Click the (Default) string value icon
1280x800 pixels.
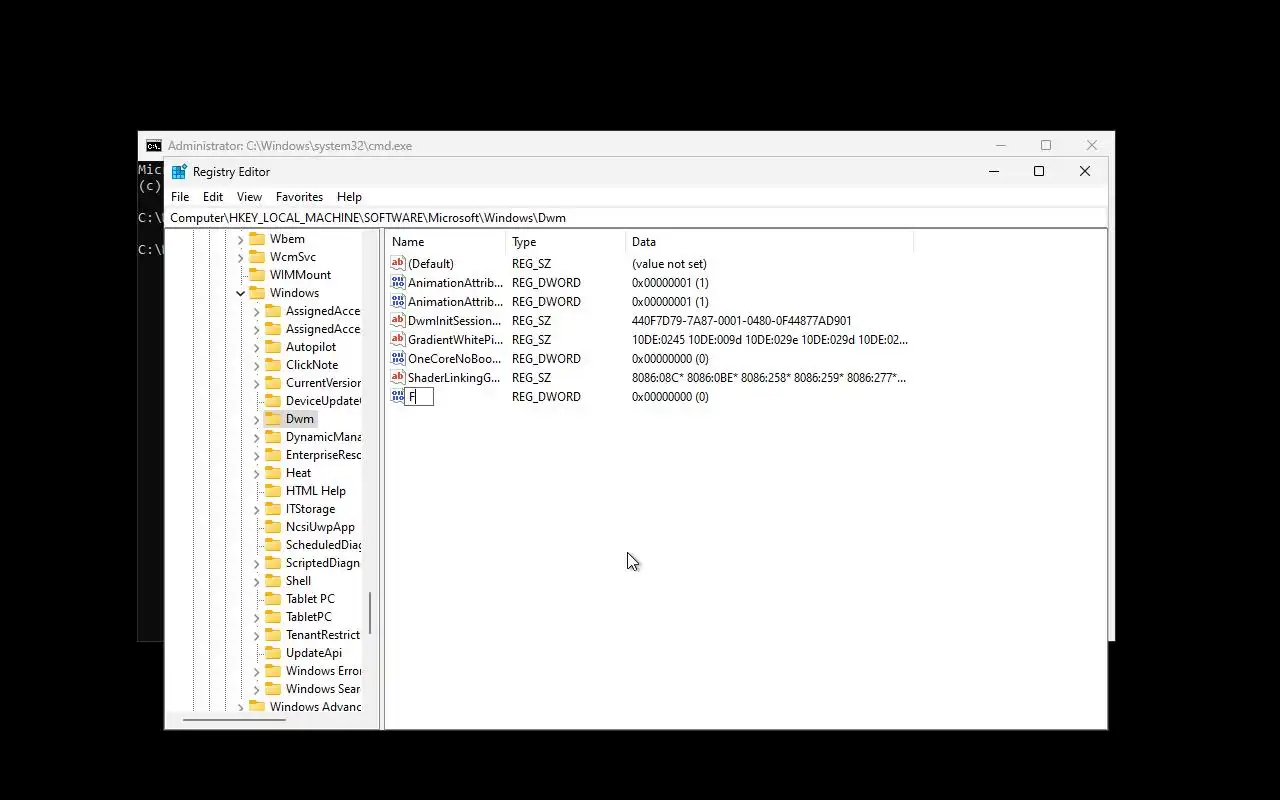click(398, 264)
